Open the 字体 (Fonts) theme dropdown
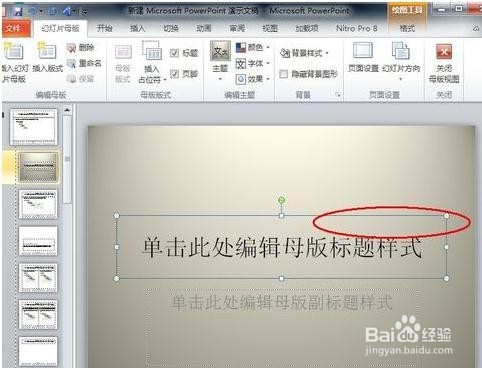The height and width of the screenshot is (368, 482). point(253,63)
